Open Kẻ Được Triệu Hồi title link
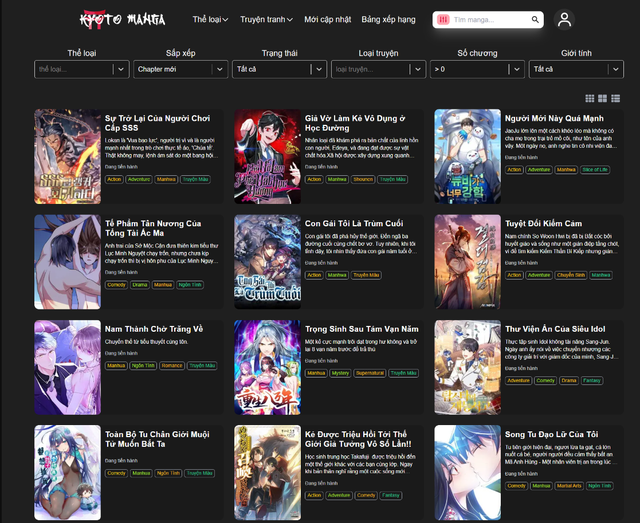 click(358, 439)
